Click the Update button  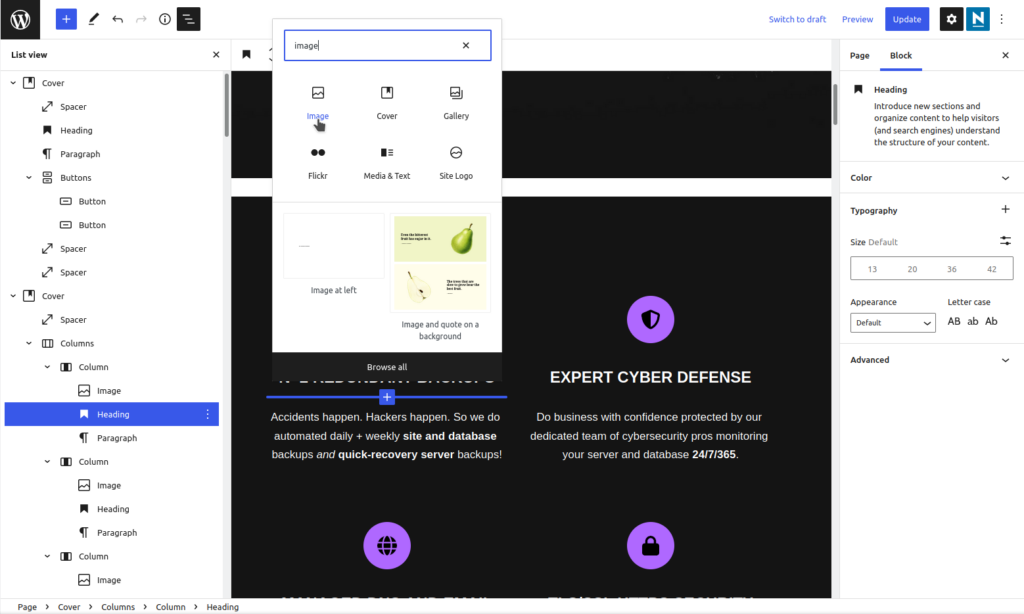(x=906, y=19)
